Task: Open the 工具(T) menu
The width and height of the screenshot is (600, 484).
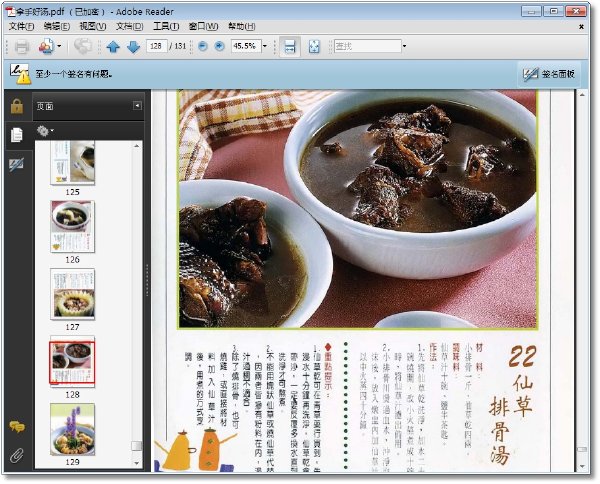Action: pos(166,26)
